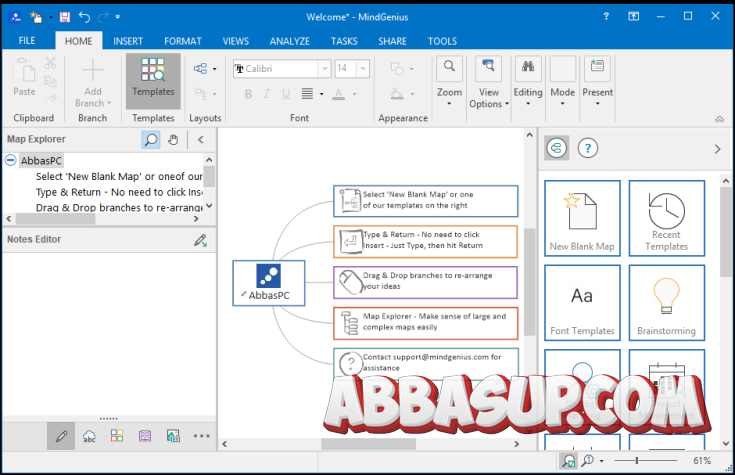Open the text alignment dropdown arrow
Image resolution: width=735 pixels, height=475 pixels.
pyautogui.click(x=322, y=94)
